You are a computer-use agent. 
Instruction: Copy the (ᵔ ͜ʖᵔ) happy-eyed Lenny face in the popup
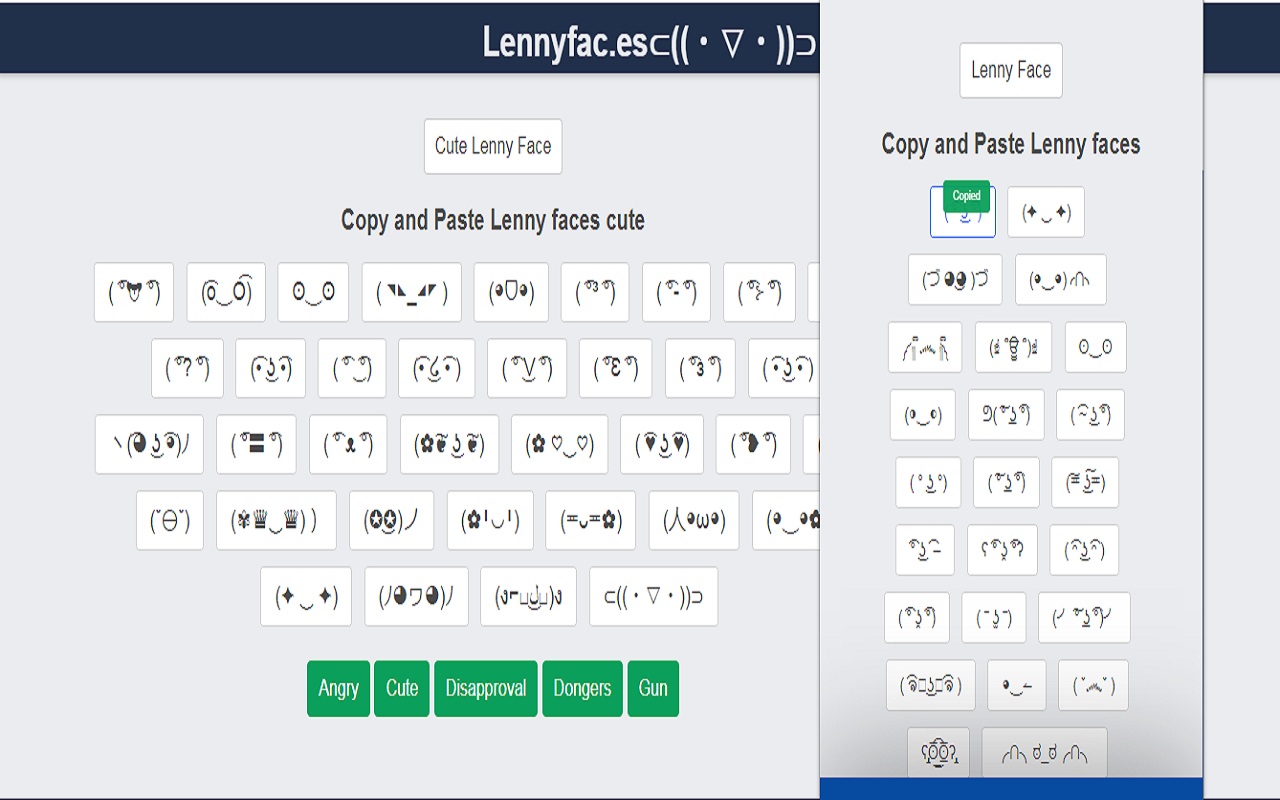point(1084,550)
